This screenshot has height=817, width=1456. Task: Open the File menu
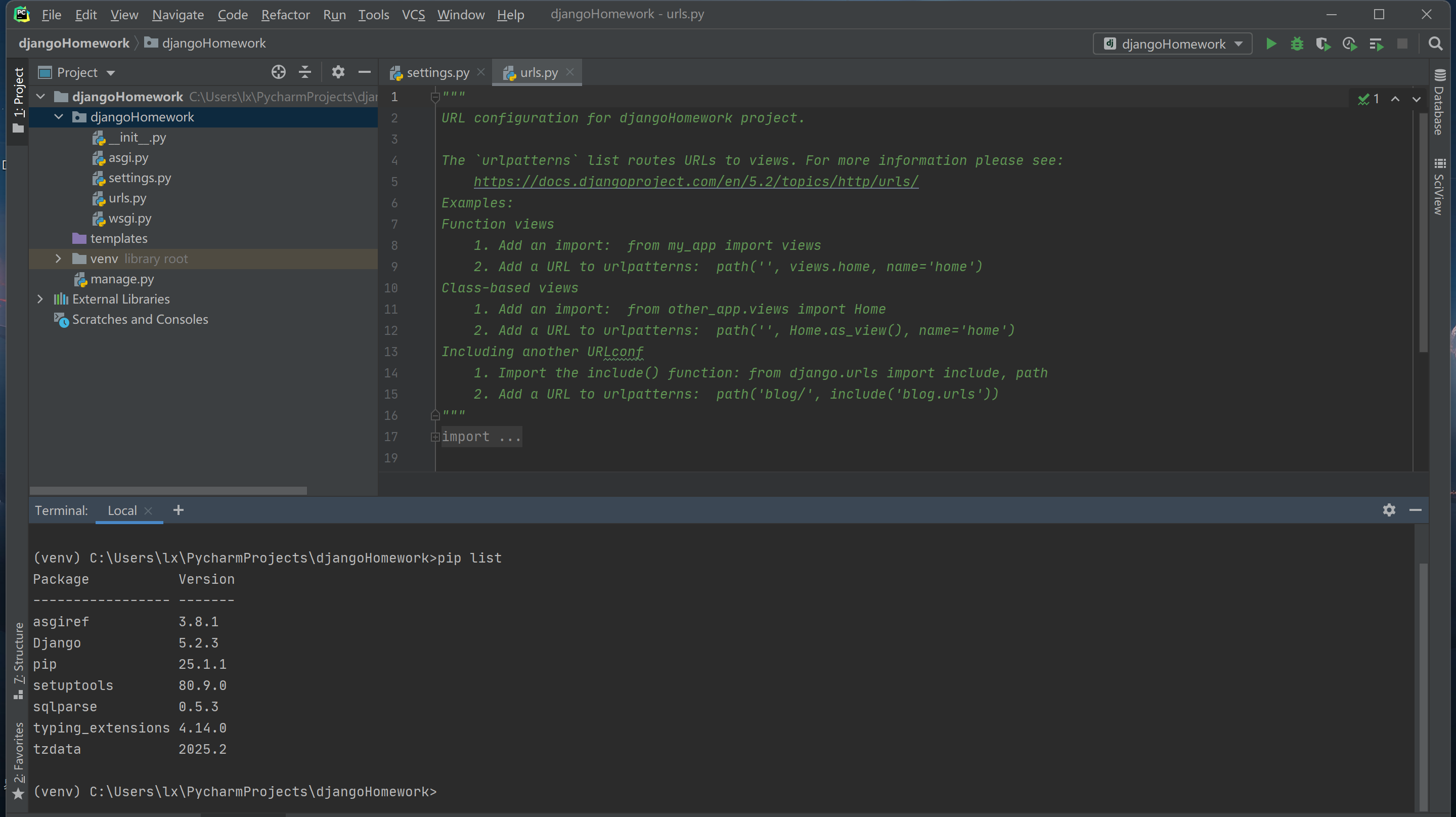[52, 15]
